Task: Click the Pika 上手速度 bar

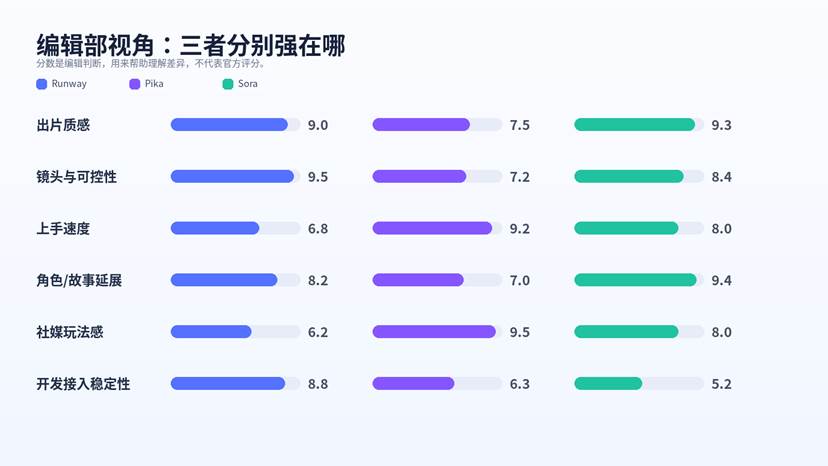Action: 432,228
